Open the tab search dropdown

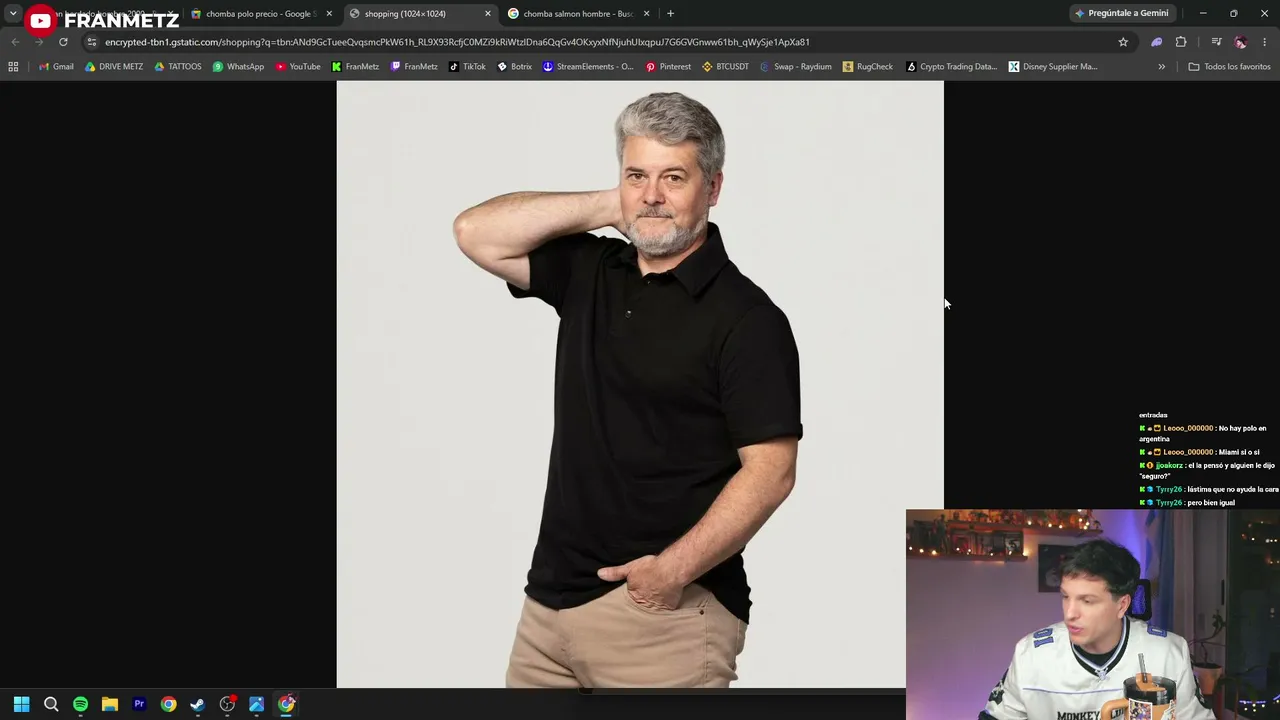coord(13,13)
